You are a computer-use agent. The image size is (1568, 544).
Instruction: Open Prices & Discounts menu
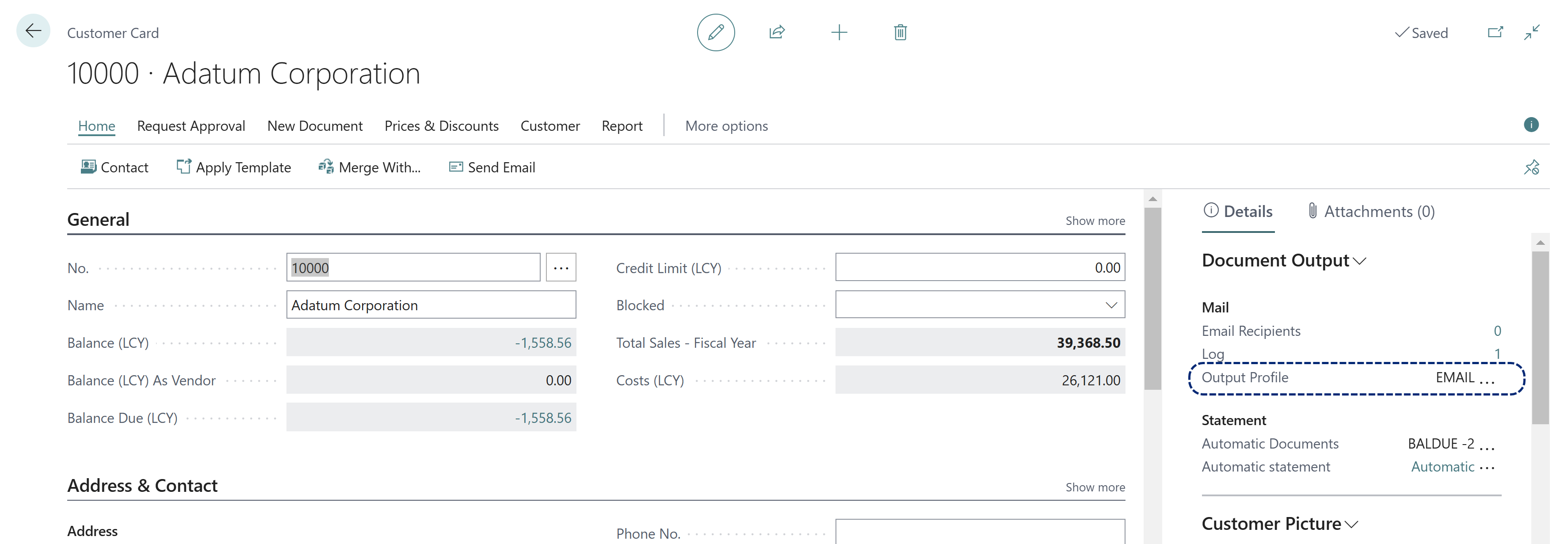[x=441, y=126]
